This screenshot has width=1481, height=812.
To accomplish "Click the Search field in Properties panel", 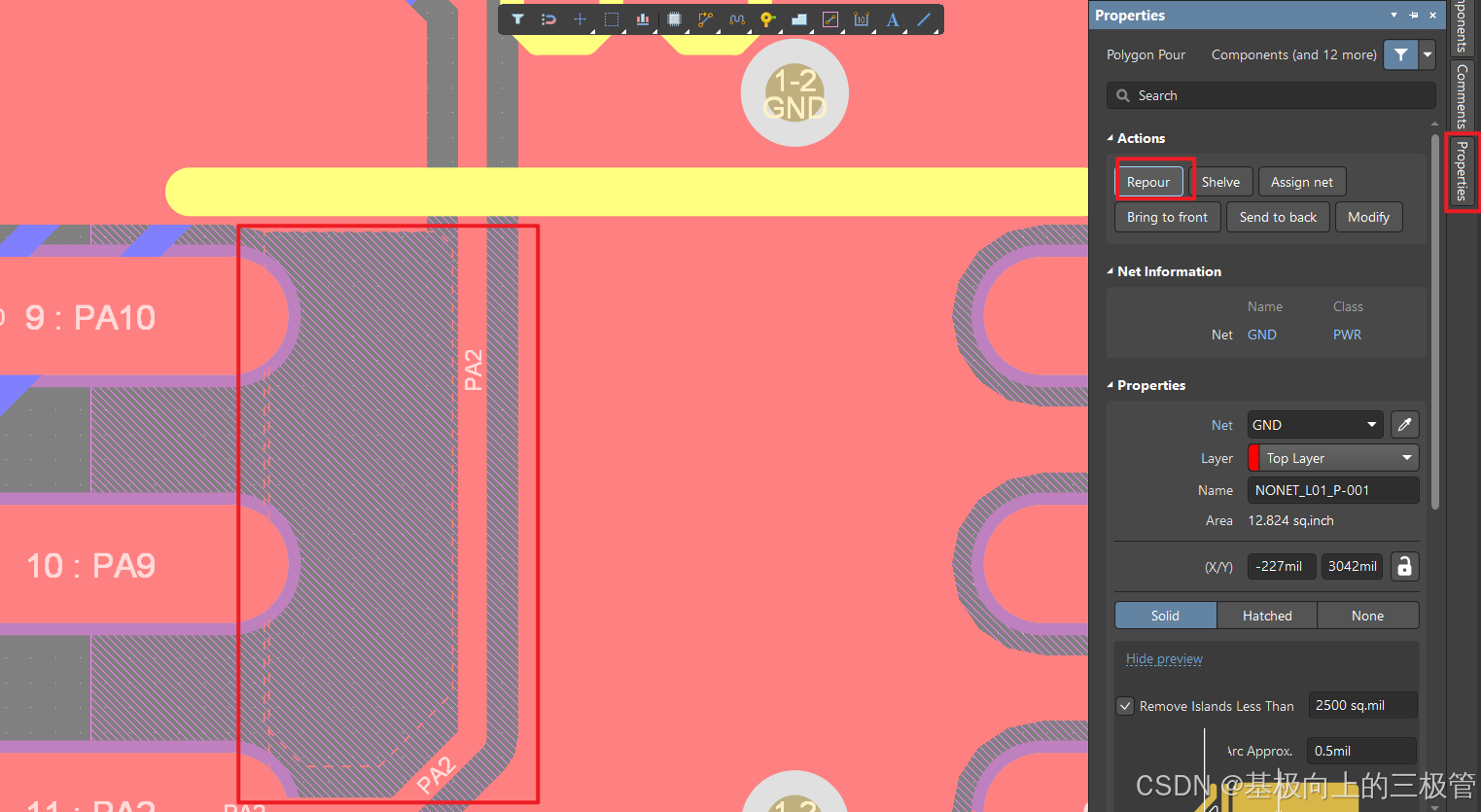I will (x=1271, y=95).
